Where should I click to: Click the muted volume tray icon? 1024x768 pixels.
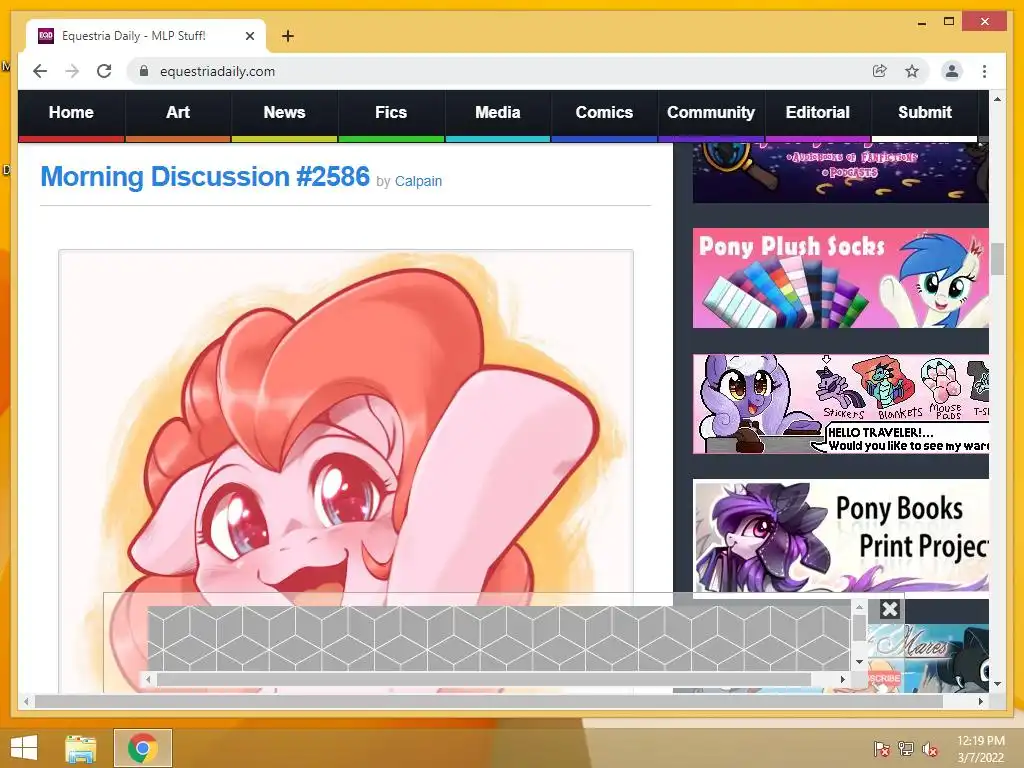[x=929, y=749]
